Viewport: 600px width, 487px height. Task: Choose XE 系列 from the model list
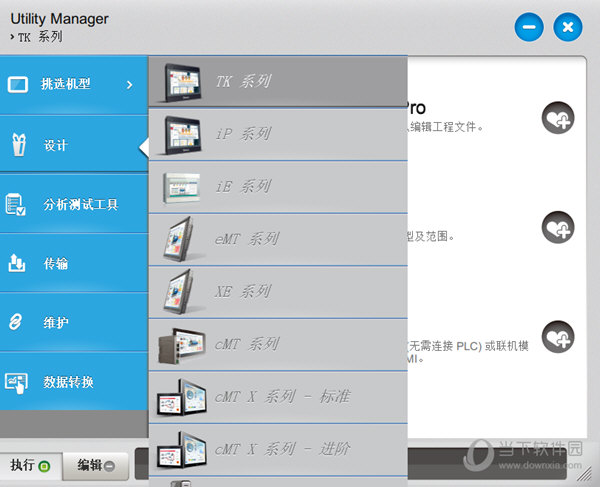[278, 292]
